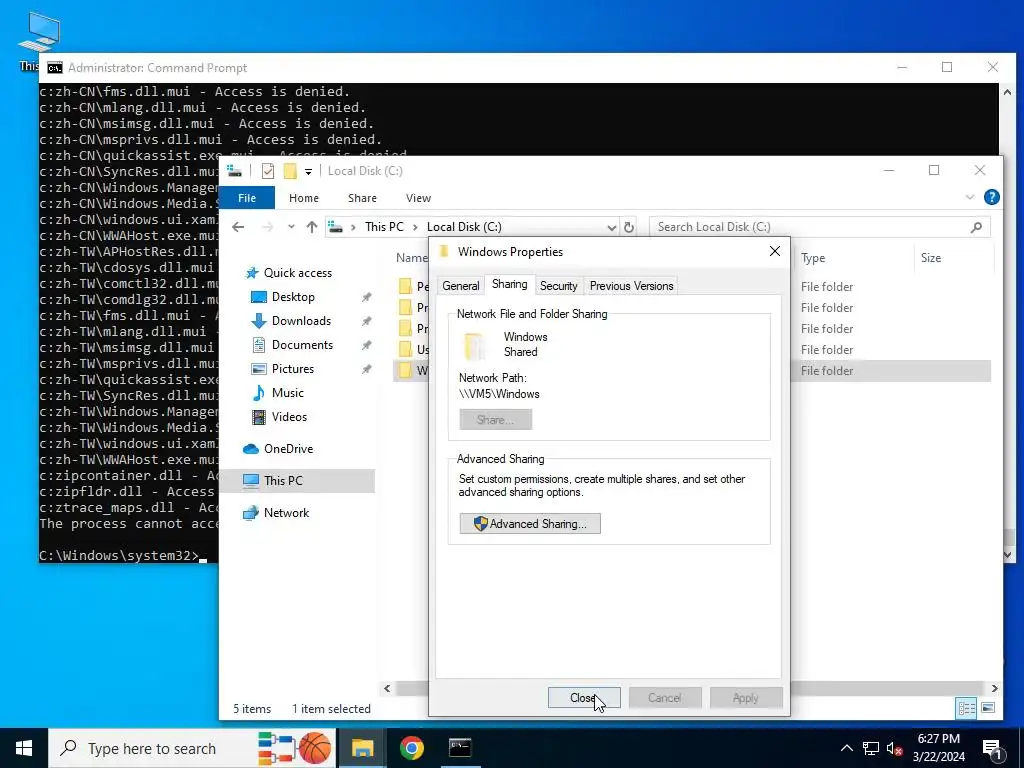Image resolution: width=1024 pixels, height=768 pixels.
Task: Click the horizontal scrollbar left arrow in Explorer
Action: tap(387, 688)
